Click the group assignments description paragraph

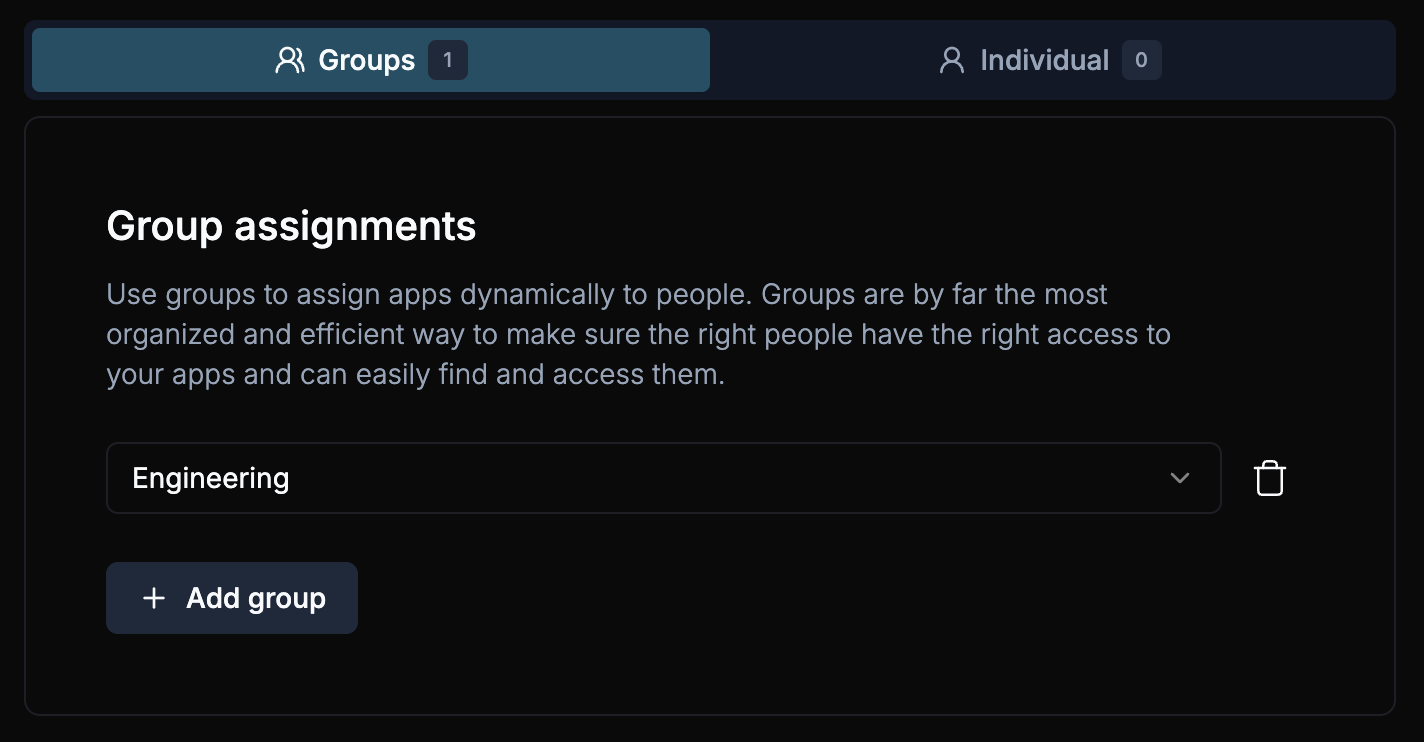click(x=638, y=334)
